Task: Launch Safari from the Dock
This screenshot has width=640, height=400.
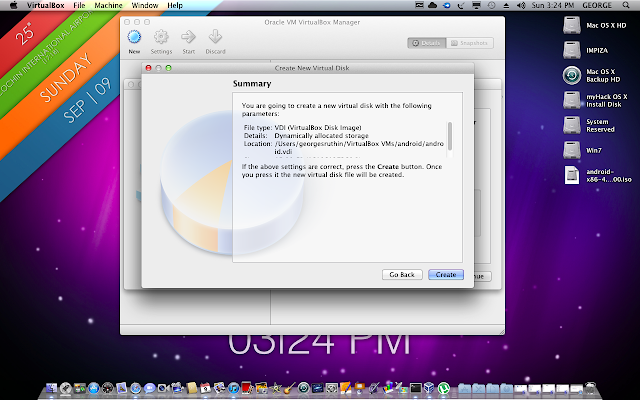Action: pyautogui.click(x=136, y=388)
